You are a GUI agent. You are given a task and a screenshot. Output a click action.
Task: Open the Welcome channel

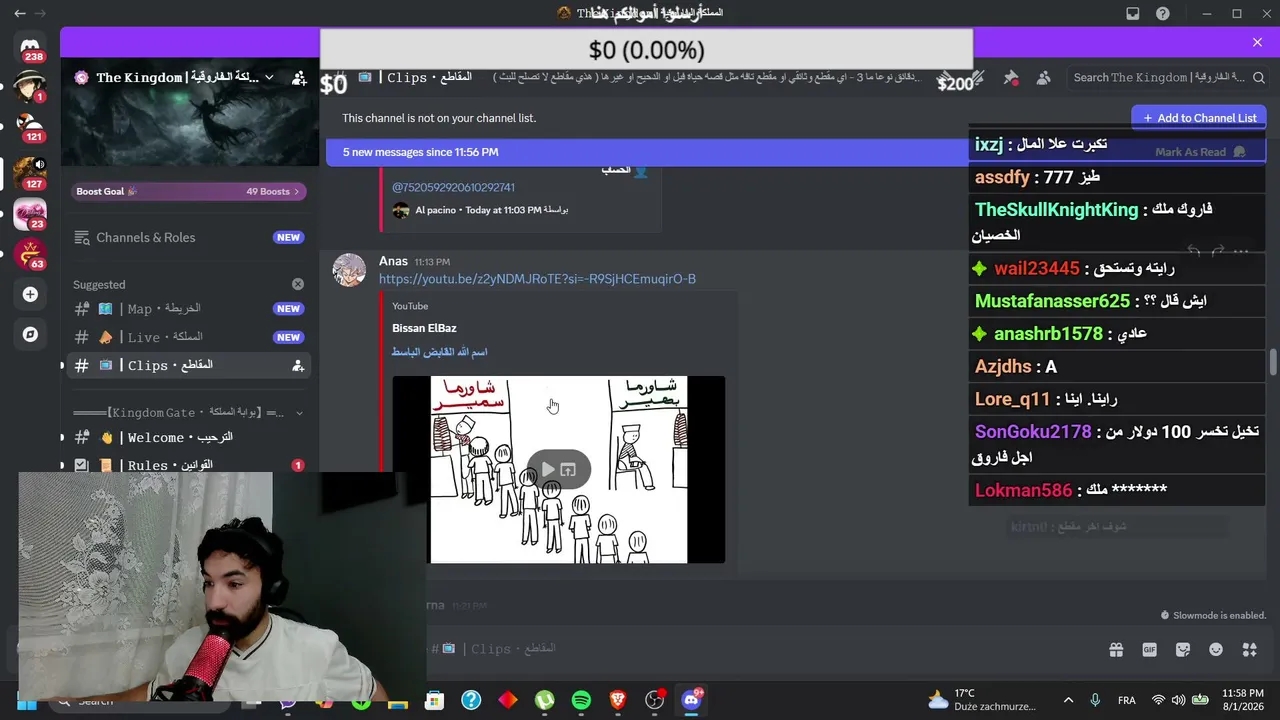point(189,438)
